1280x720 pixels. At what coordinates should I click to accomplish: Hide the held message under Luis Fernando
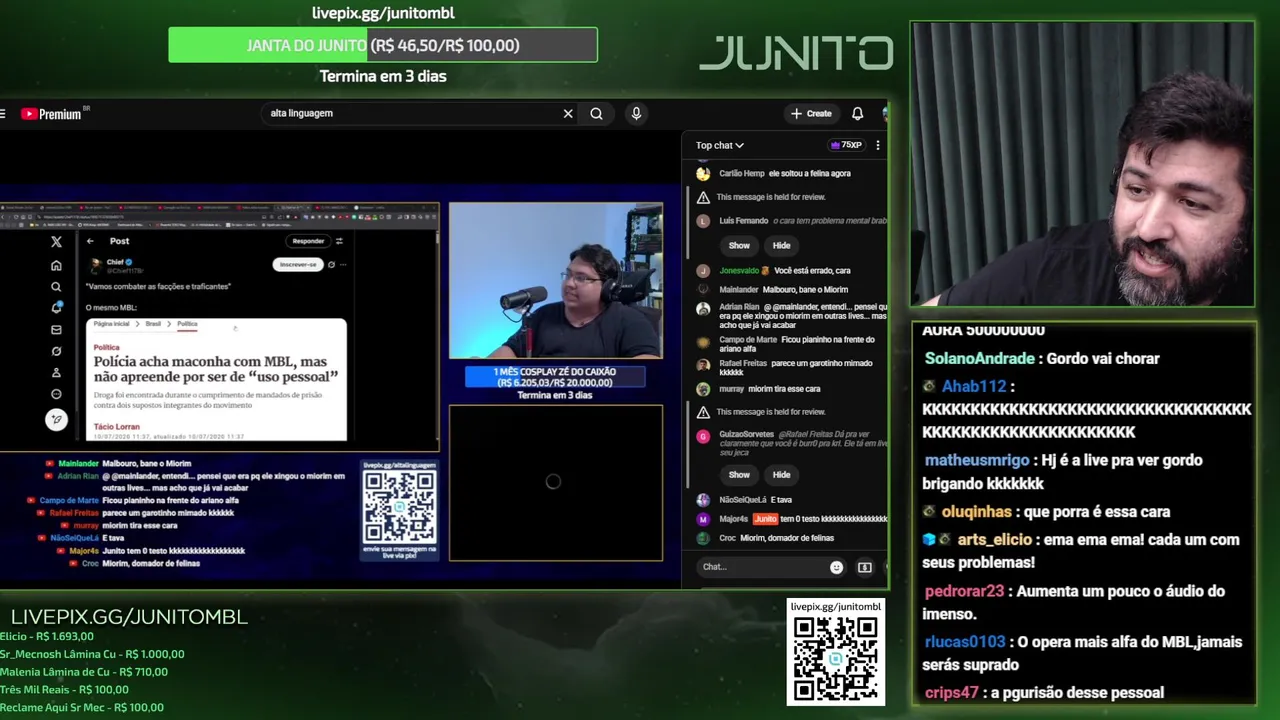point(781,245)
